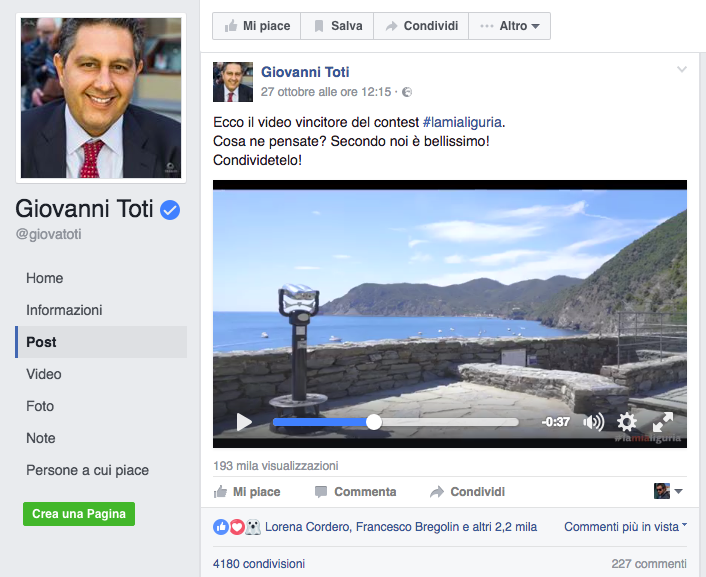This screenshot has width=706, height=577.
Task: Open Commenti più in vista sort dropdown
Action: pos(625,527)
